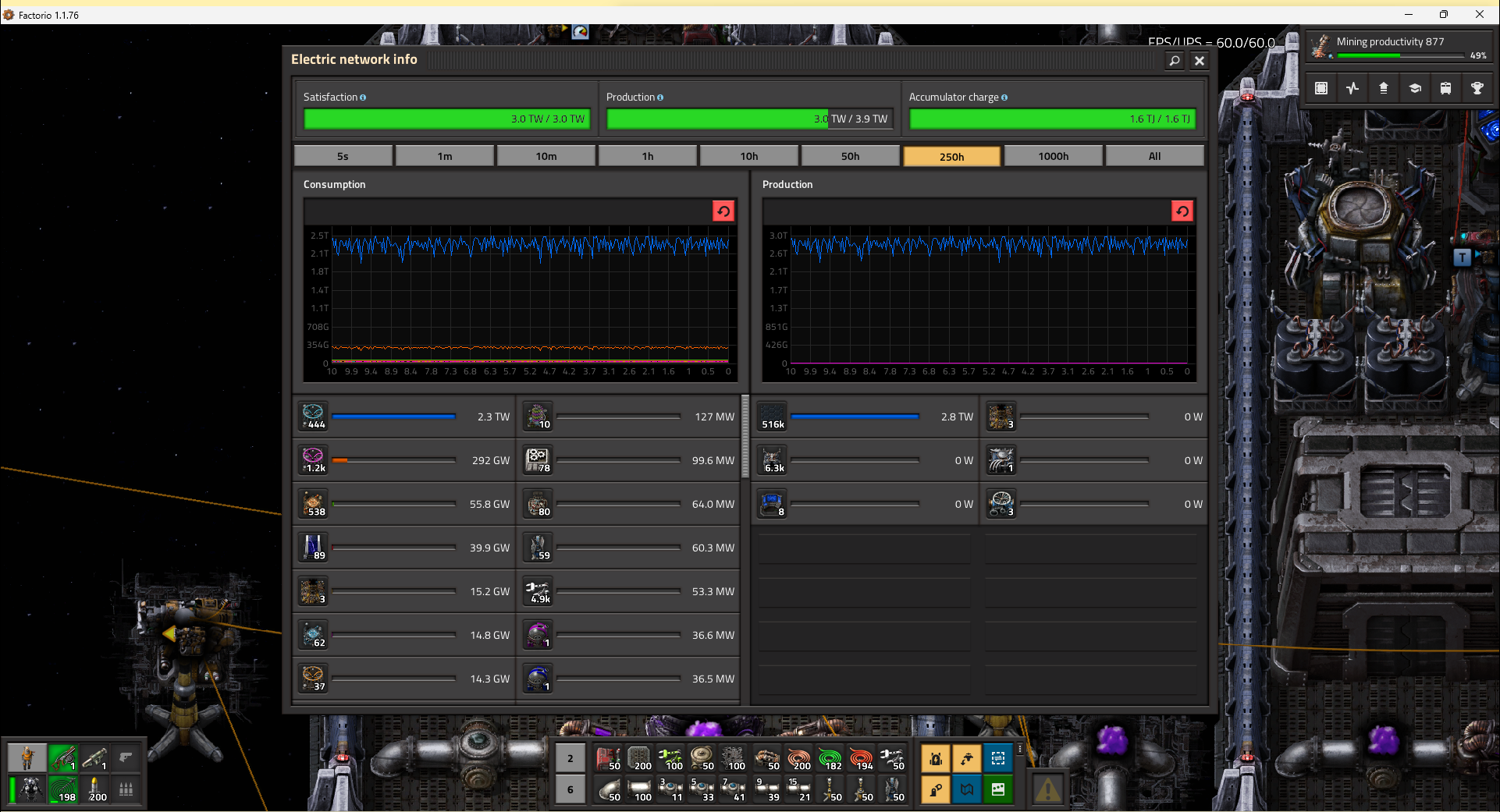This screenshot has height=812, width=1500.
Task: Open the trains overview icon
Action: tap(1446, 88)
